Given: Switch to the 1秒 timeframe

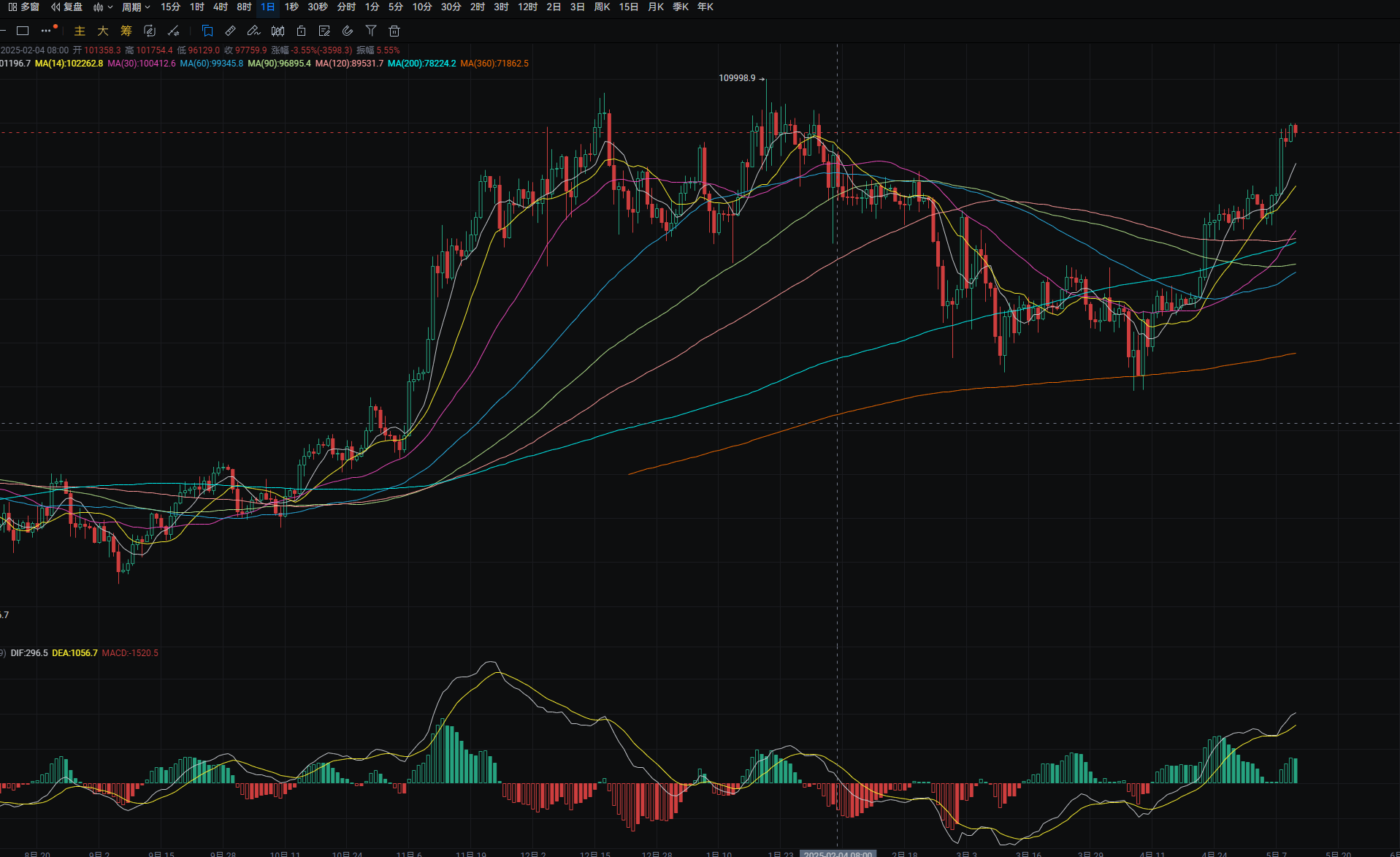Looking at the screenshot, I should point(291,7).
